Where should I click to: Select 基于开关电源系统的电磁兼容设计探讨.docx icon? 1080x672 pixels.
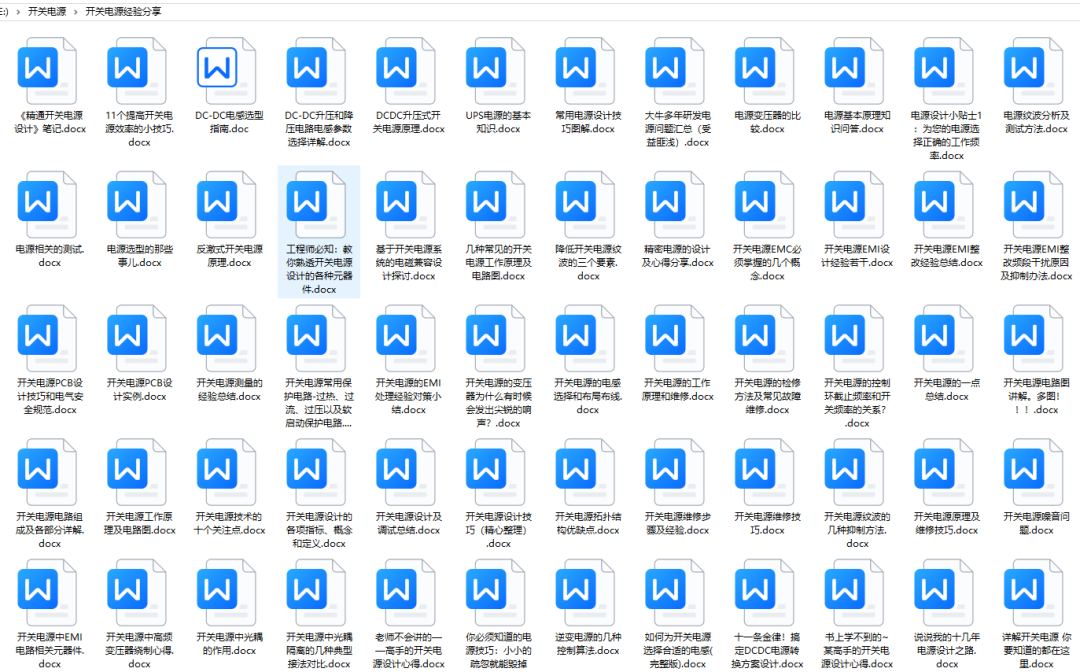406,205
